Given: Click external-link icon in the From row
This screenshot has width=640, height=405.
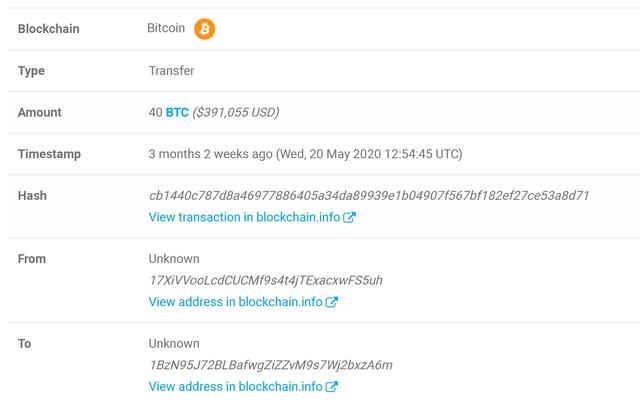Looking at the screenshot, I should click(332, 302).
